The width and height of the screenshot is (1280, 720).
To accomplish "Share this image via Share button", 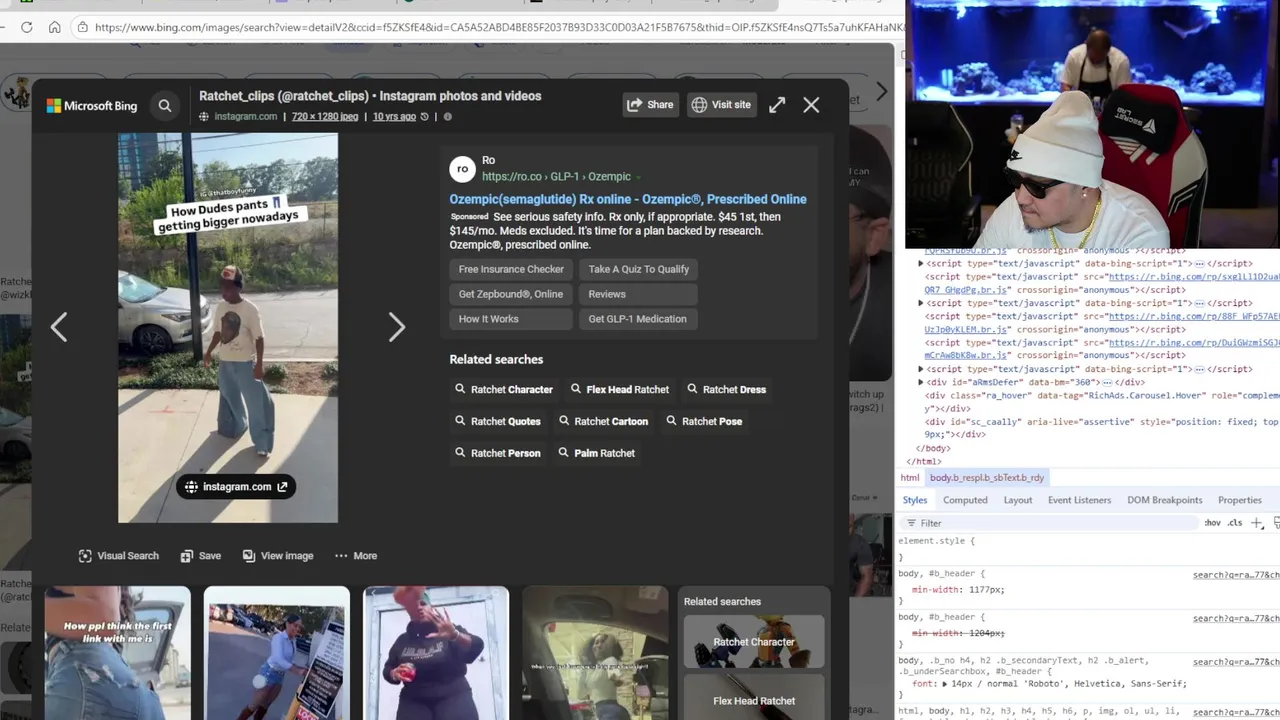I will click(x=650, y=105).
